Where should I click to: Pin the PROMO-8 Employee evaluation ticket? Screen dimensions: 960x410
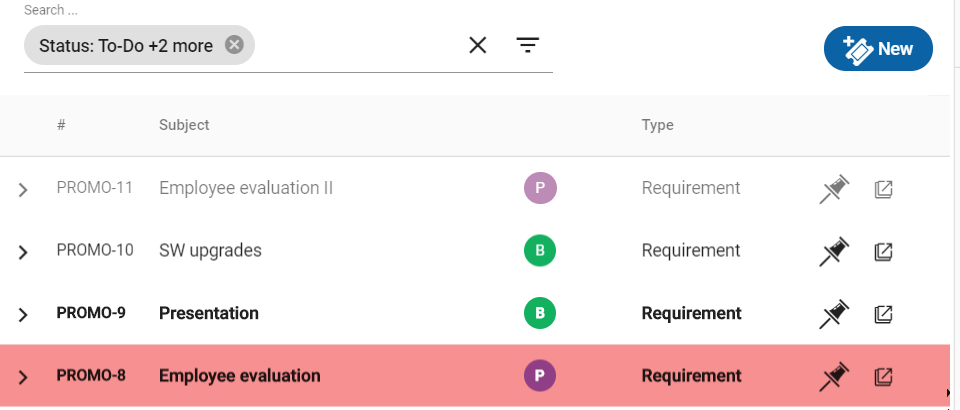coord(834,376)
